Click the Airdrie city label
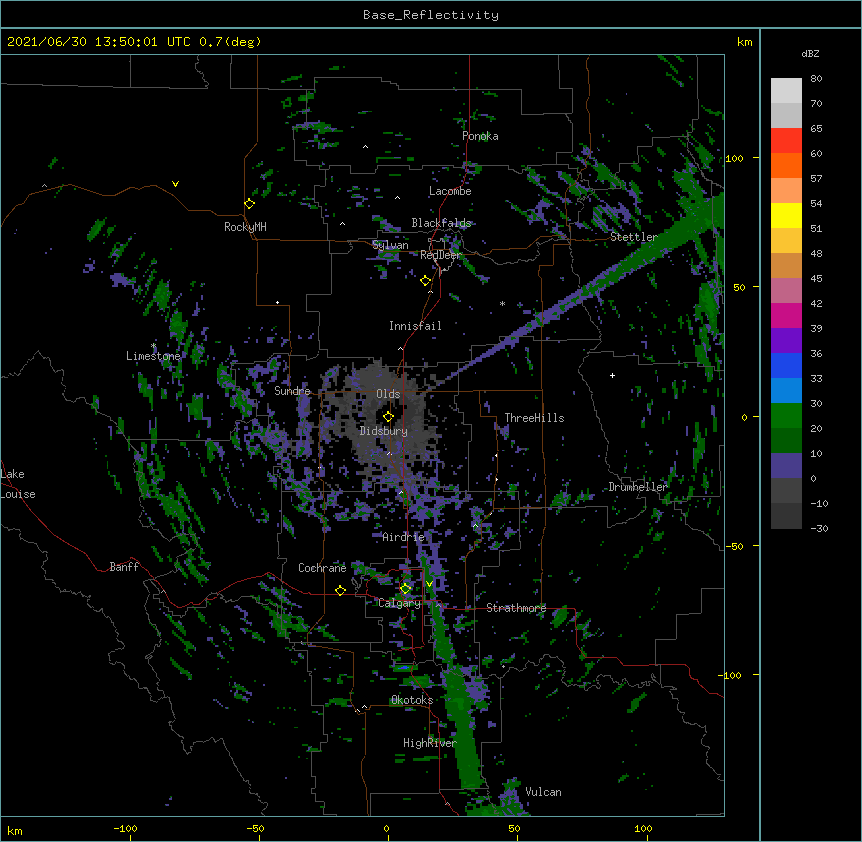 click(403, 537)
